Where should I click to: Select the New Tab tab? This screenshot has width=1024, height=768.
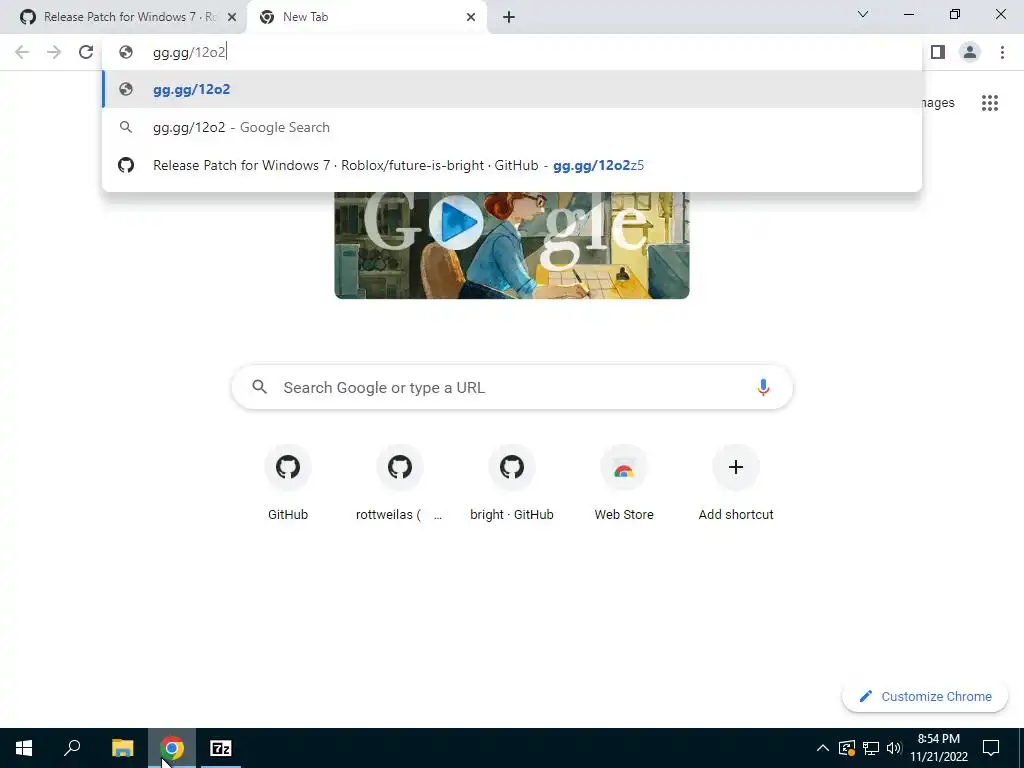[x=366, y=17]
